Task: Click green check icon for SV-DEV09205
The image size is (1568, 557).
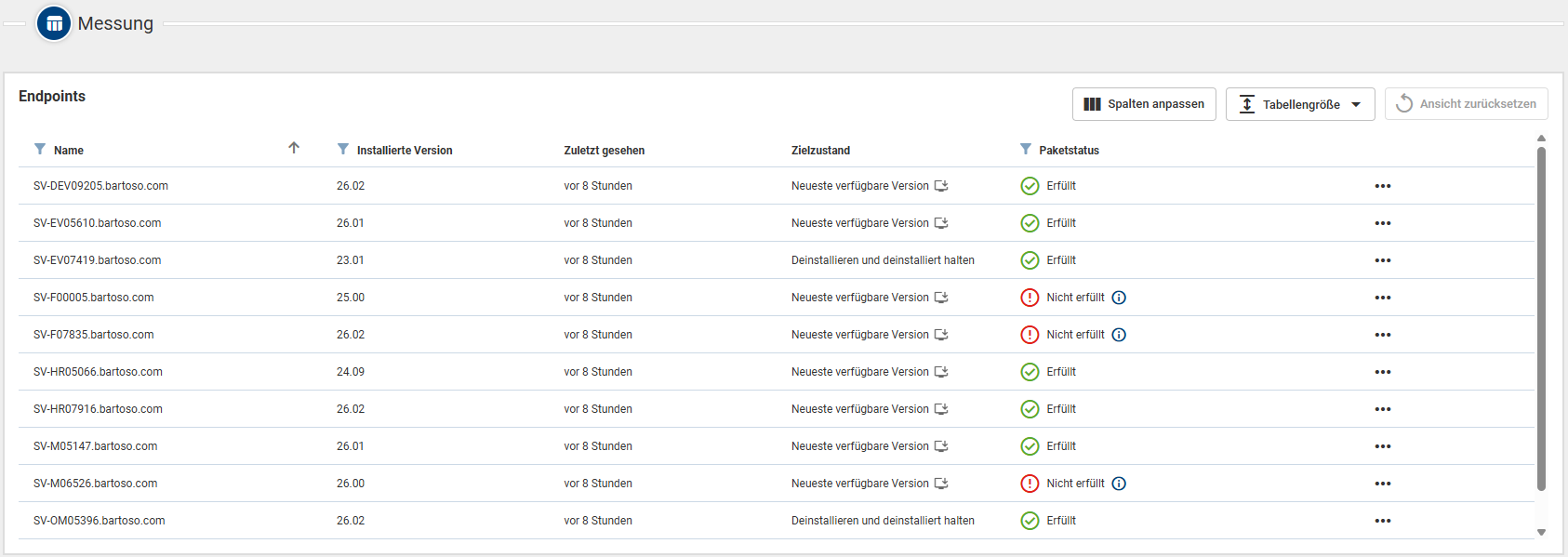Action: [1030, 186]
